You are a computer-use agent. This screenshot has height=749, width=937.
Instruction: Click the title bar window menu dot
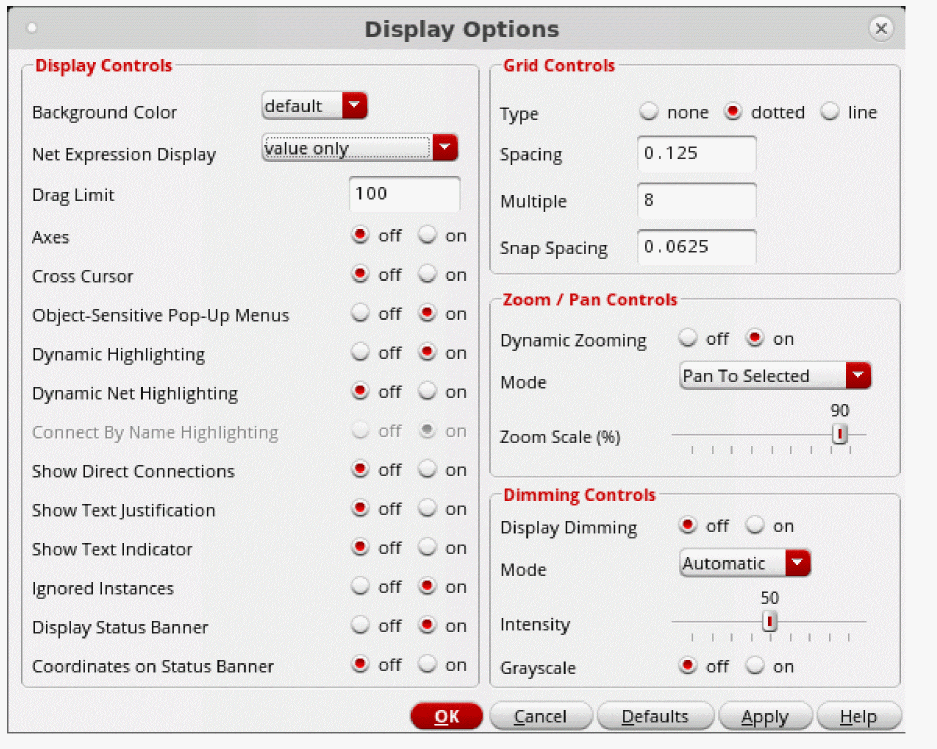[x=32, y=27]
